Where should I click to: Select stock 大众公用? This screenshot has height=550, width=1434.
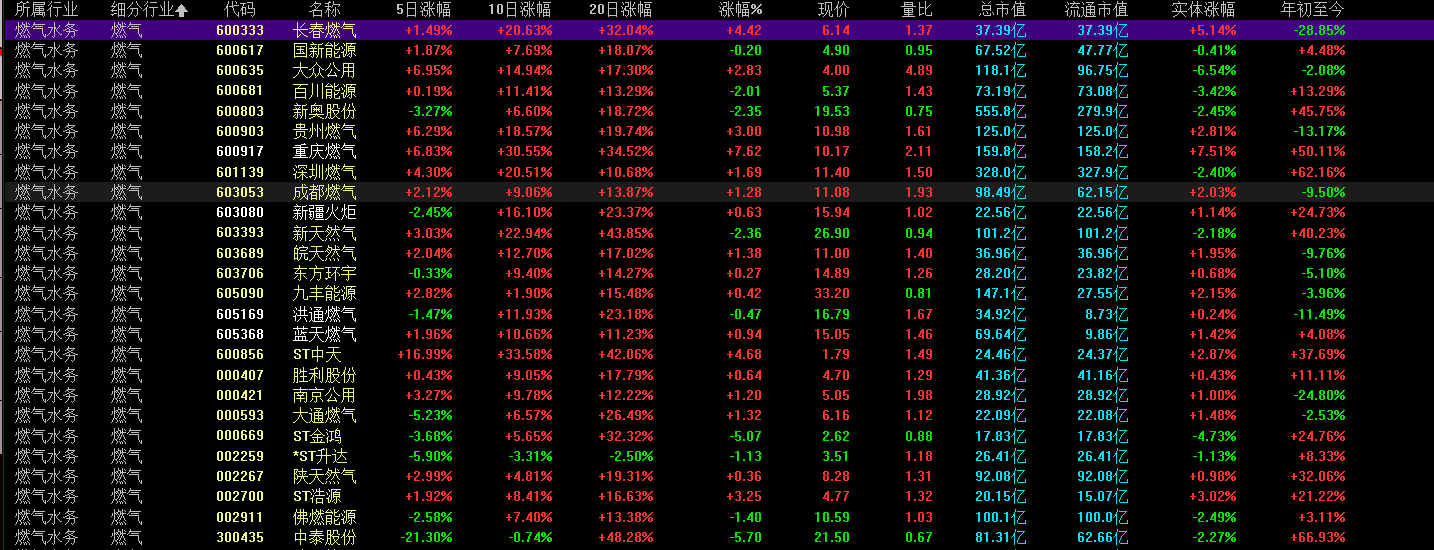click(324, 71)
